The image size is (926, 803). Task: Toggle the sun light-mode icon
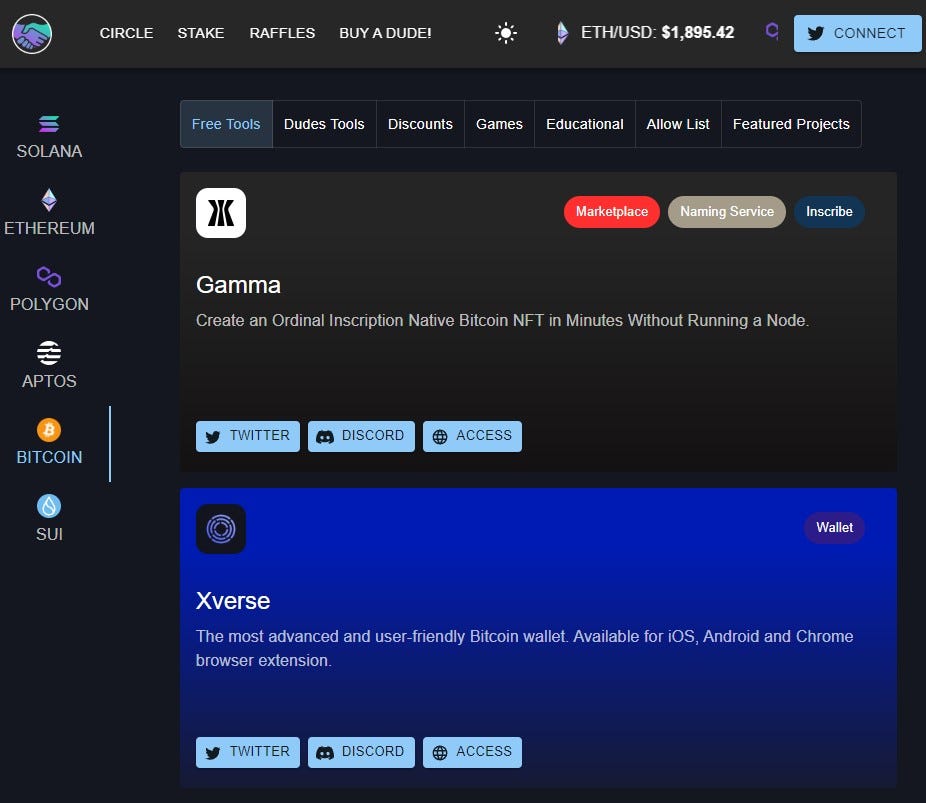pos(506,33)
